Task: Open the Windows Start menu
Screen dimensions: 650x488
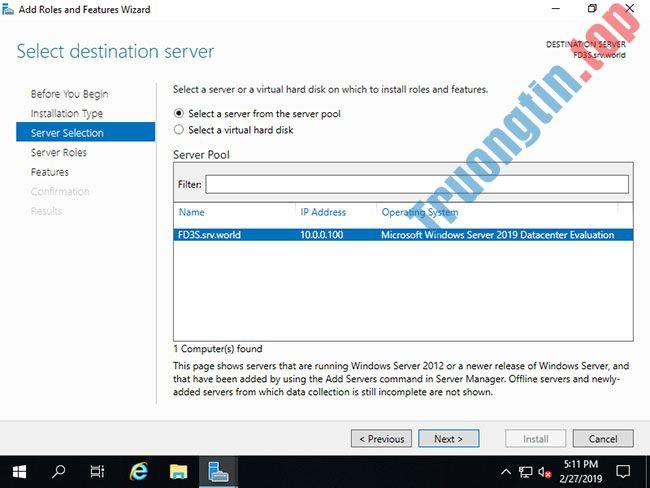Action: tap(19, 472)
